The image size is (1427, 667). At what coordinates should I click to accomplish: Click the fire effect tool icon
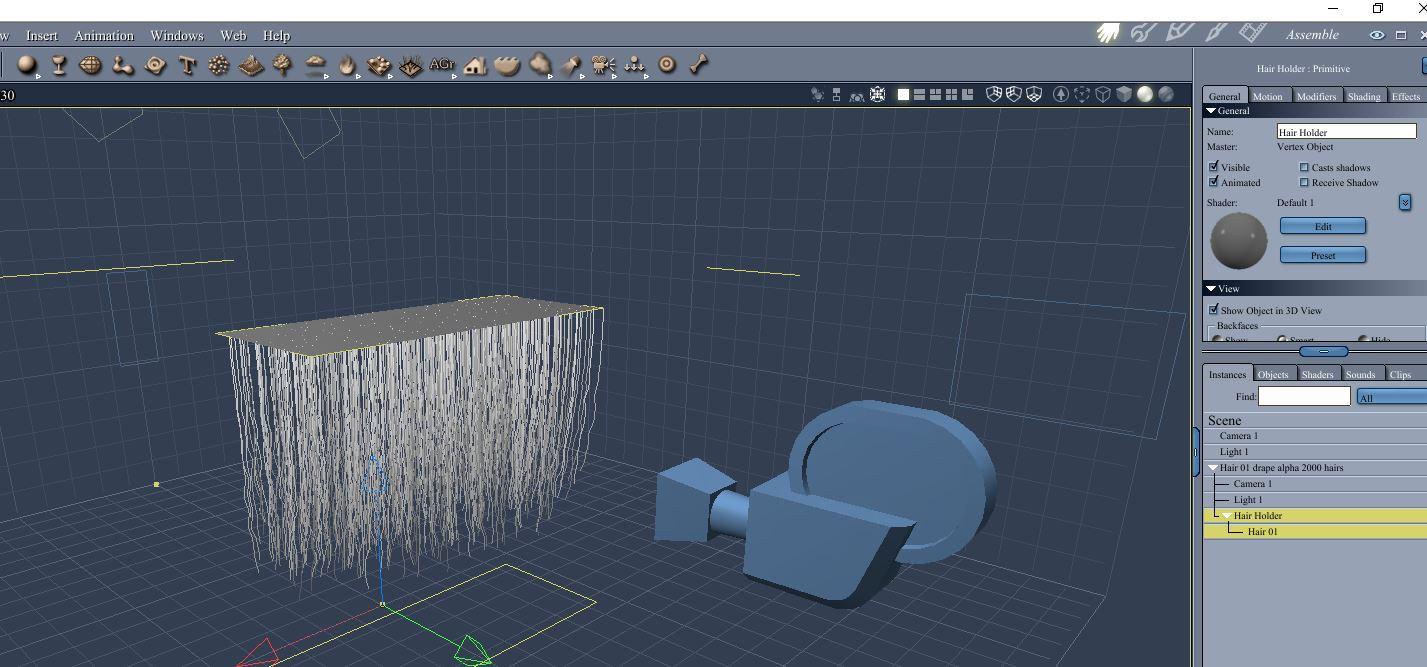click(x=347, y=66)
